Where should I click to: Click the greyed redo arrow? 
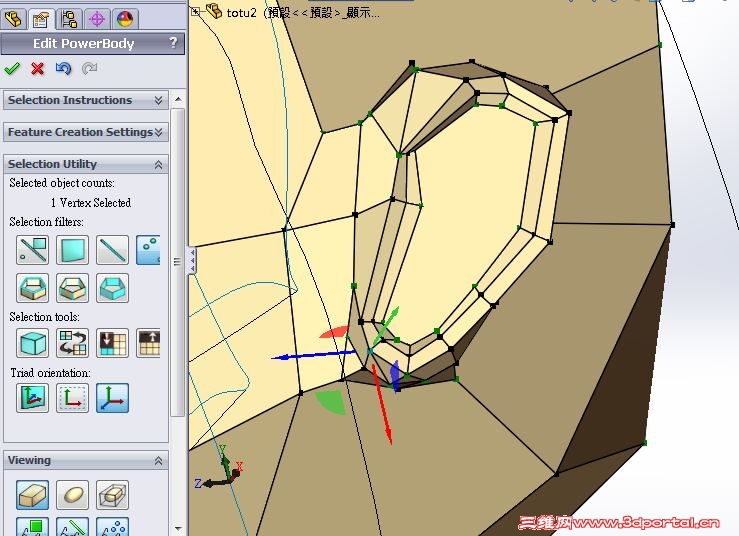point(90,68)
